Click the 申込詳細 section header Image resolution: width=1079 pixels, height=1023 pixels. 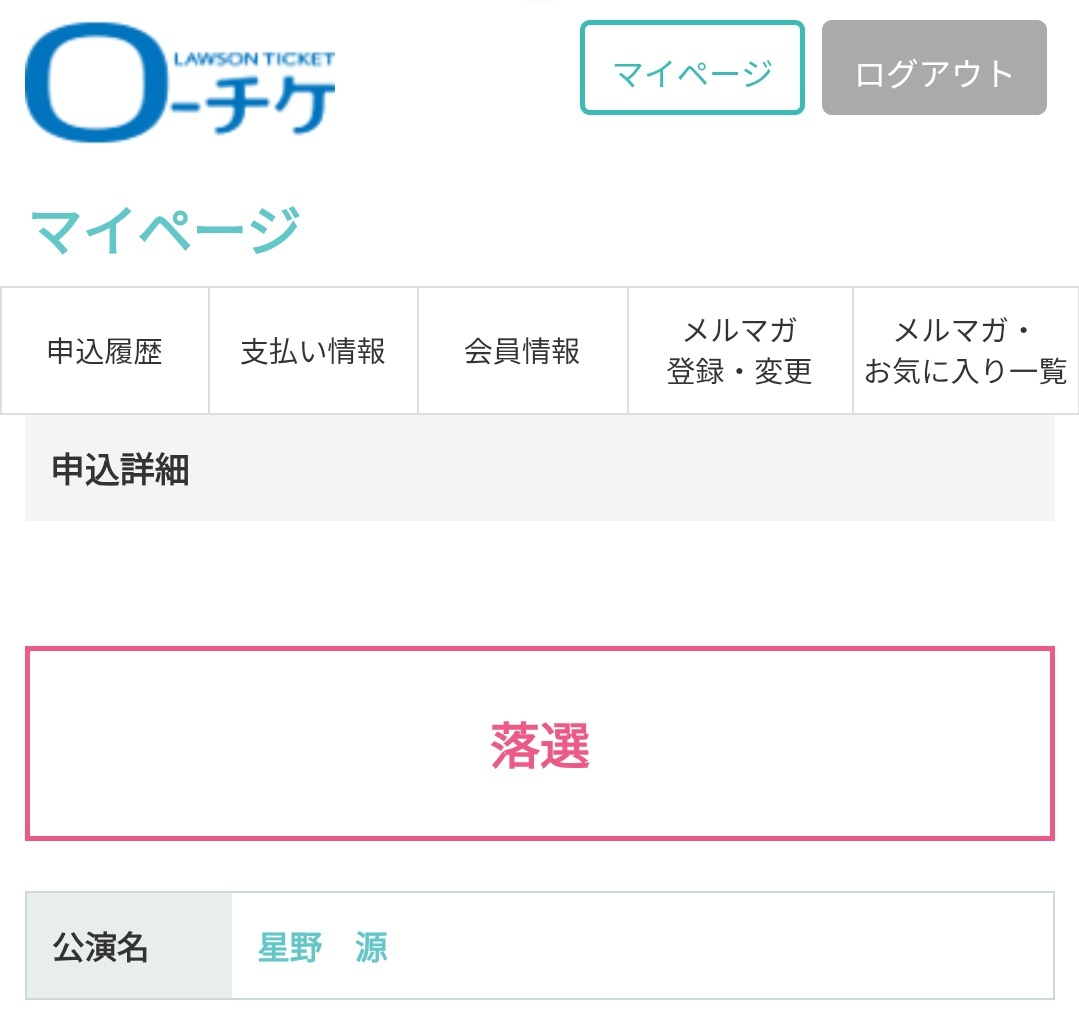click(540, 468)
